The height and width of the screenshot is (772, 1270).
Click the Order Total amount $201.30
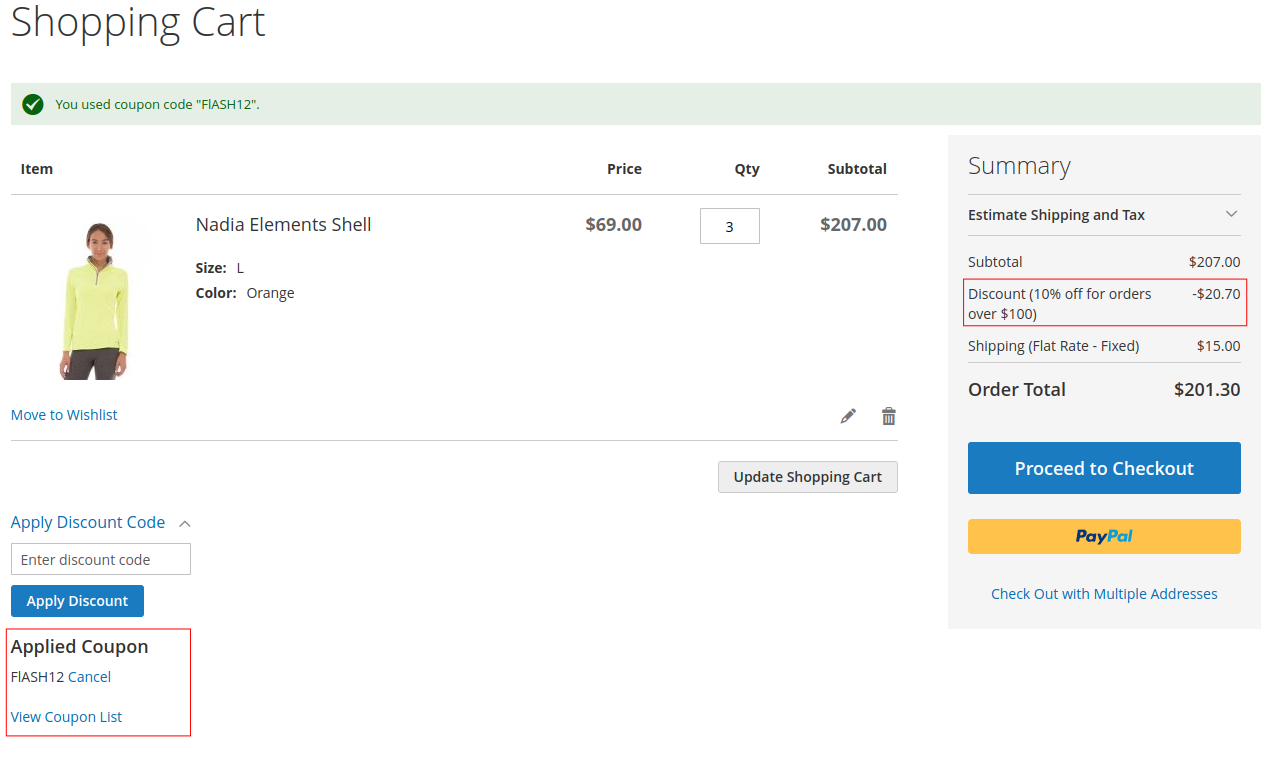1207,390
